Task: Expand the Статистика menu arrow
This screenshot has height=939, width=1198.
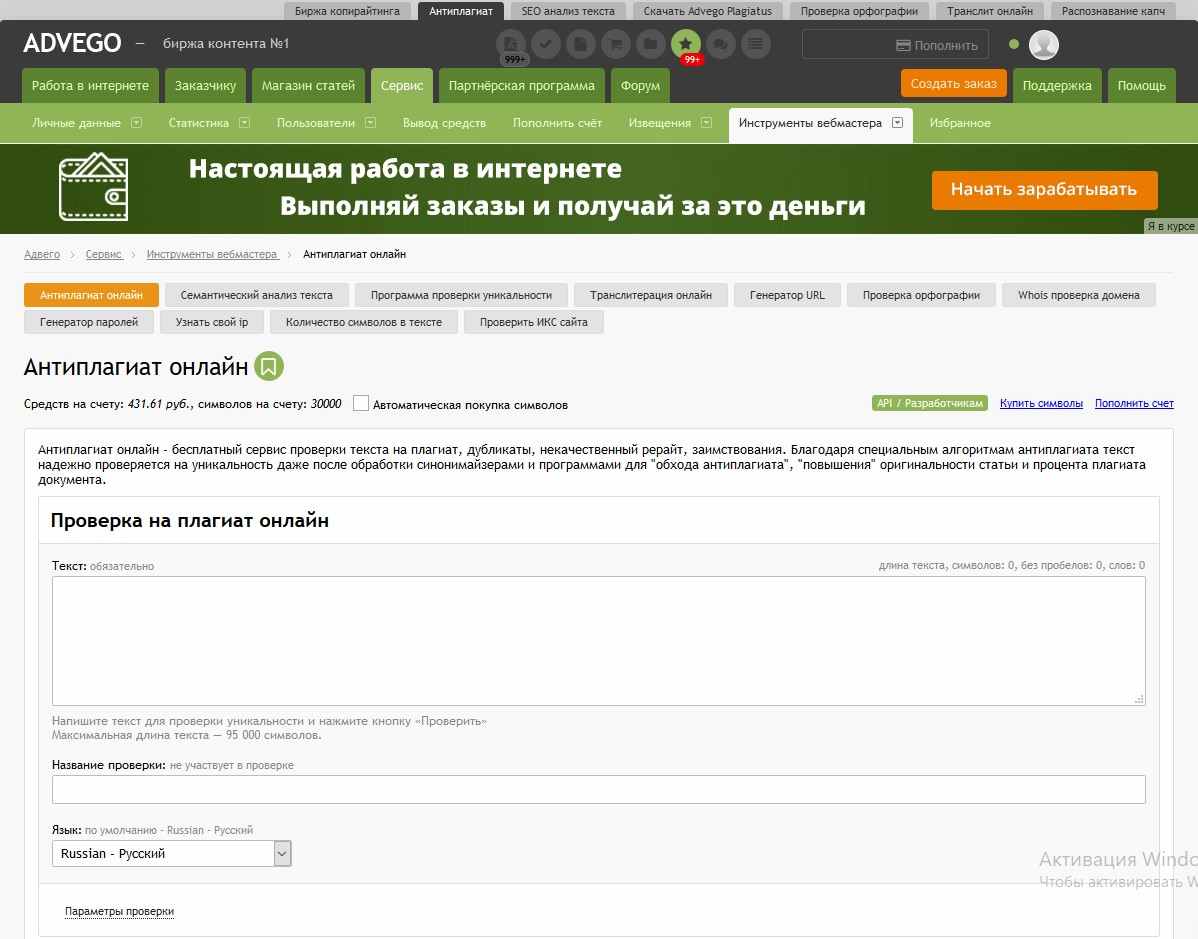Action: (x=244, y=123)
